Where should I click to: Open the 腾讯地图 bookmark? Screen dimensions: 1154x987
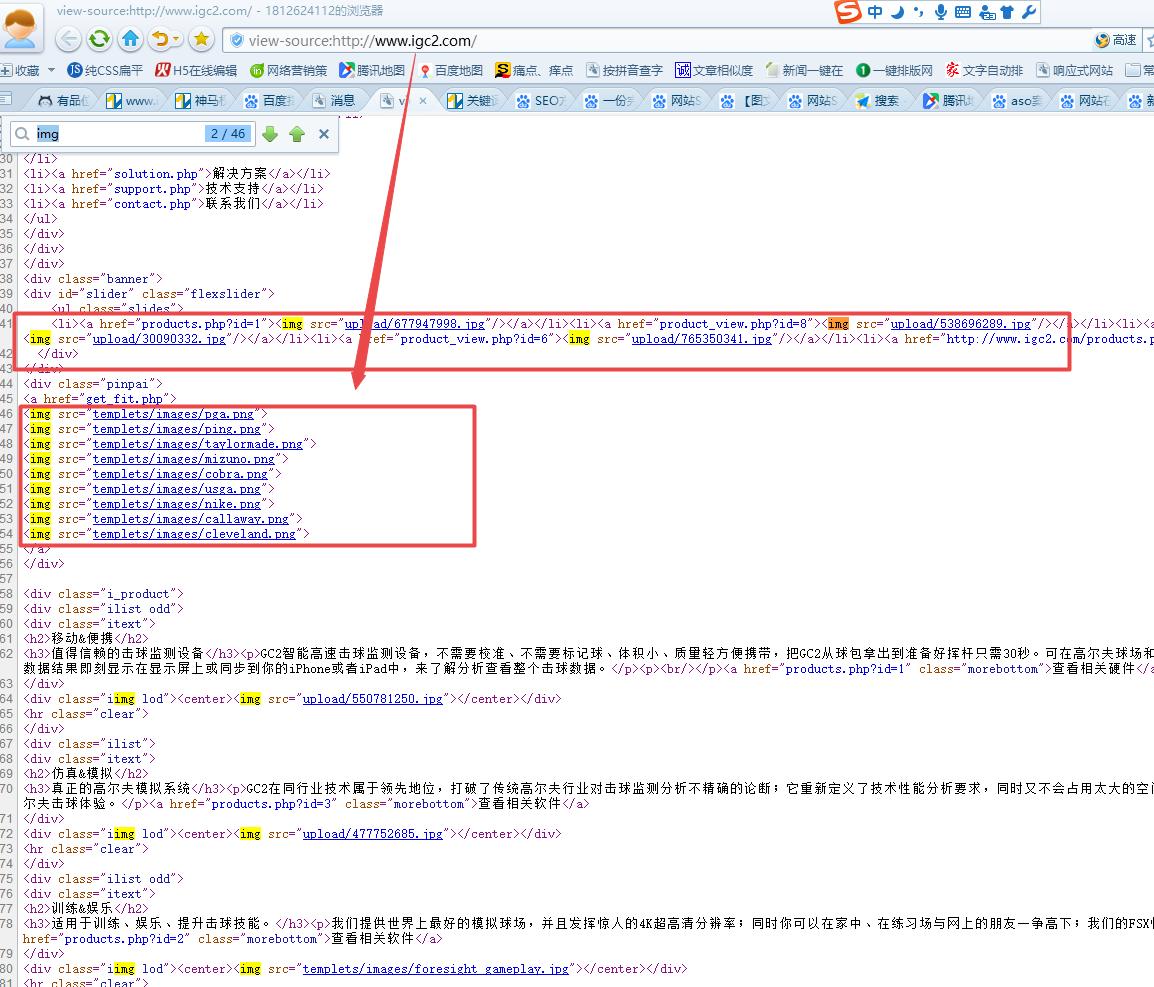coord(372,70)
